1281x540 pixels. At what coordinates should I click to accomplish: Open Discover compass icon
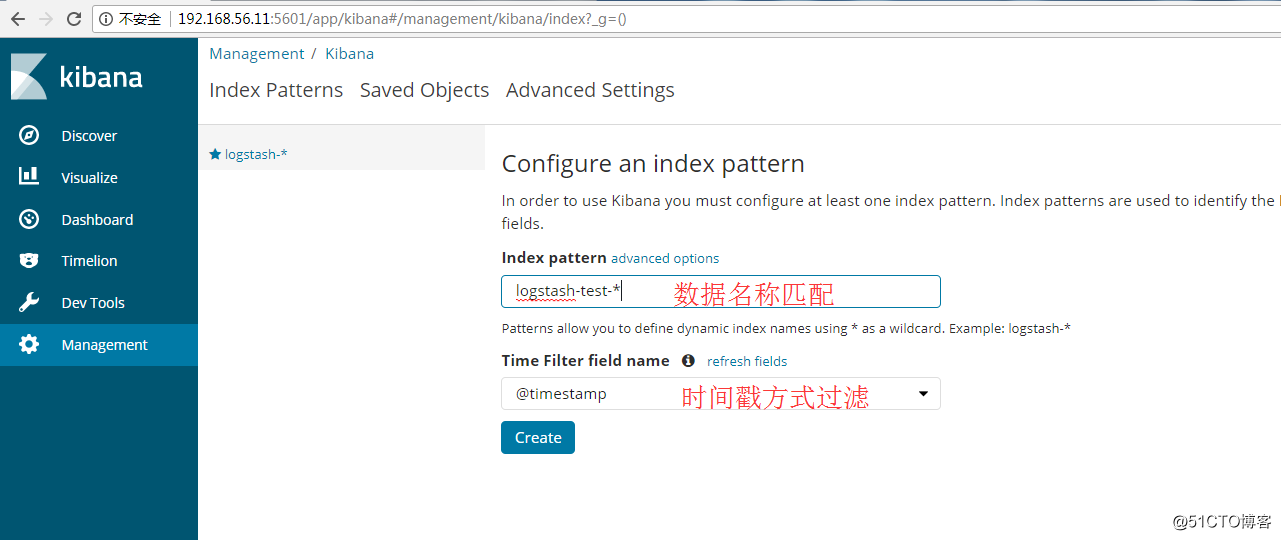click(x=29, y=136)
